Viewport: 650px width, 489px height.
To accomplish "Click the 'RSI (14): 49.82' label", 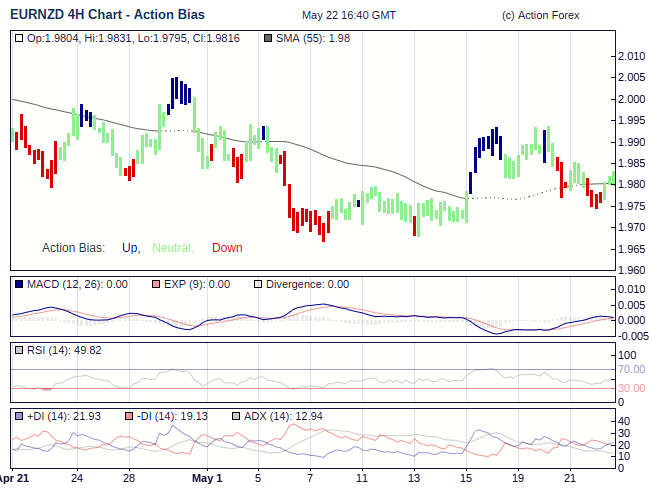I will (x=64, y=350).
